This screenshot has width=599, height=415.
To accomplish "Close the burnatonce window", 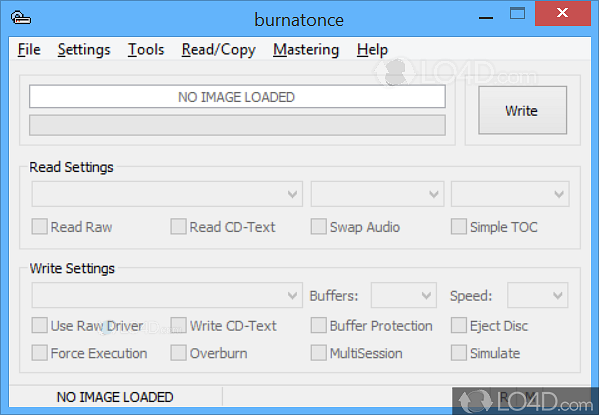I will (x=563, y=13).
